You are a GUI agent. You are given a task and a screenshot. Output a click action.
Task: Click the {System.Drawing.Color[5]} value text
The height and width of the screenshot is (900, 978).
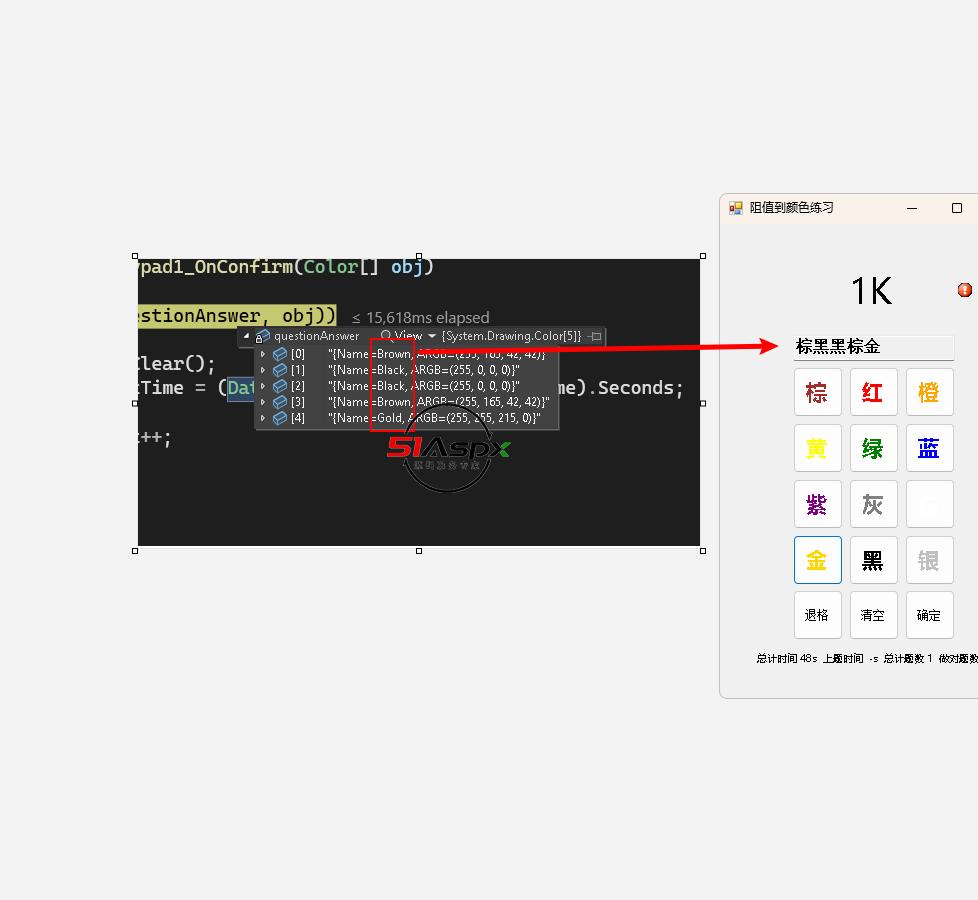[511, 336]
